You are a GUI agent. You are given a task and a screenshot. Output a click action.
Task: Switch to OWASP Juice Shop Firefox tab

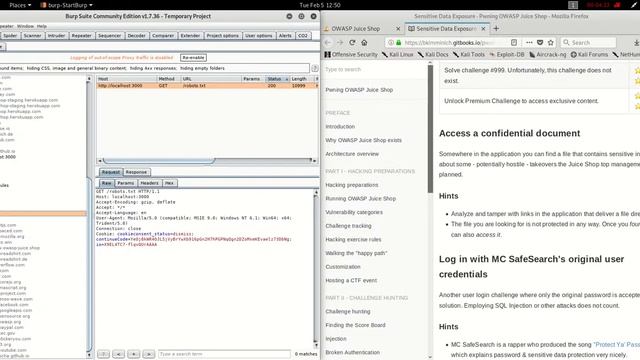pos(356,29)
